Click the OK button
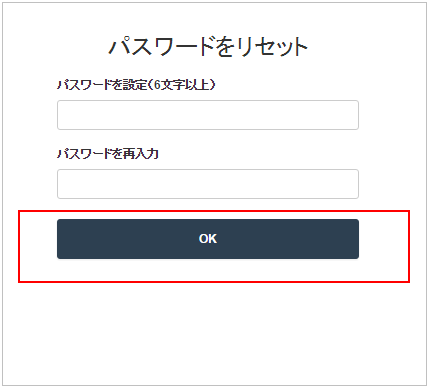Viewport: 429px width, 388px height. point(208,239)
